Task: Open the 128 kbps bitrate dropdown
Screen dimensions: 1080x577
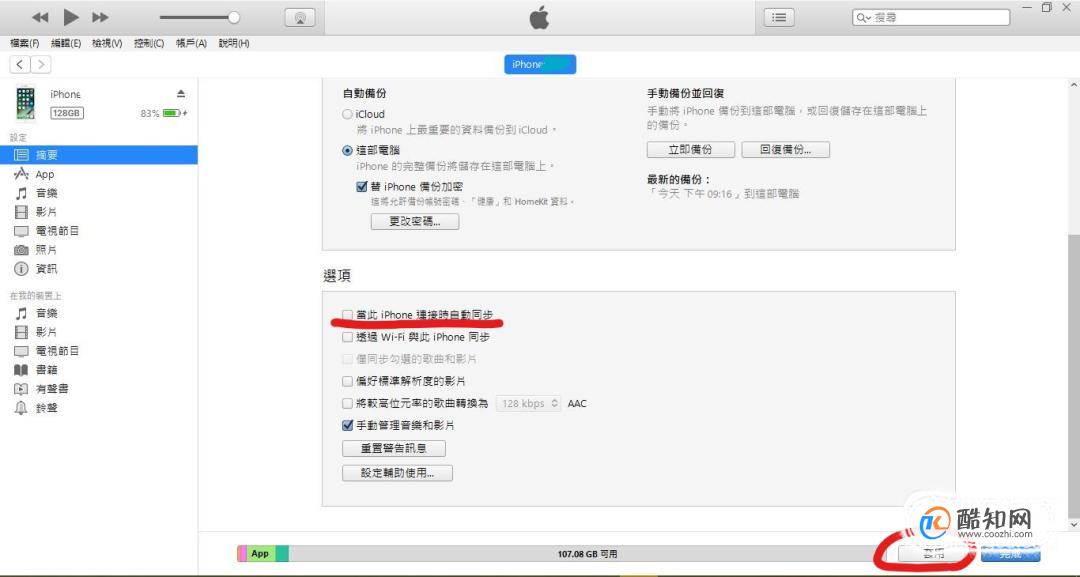Action: [x=528, y=403]
